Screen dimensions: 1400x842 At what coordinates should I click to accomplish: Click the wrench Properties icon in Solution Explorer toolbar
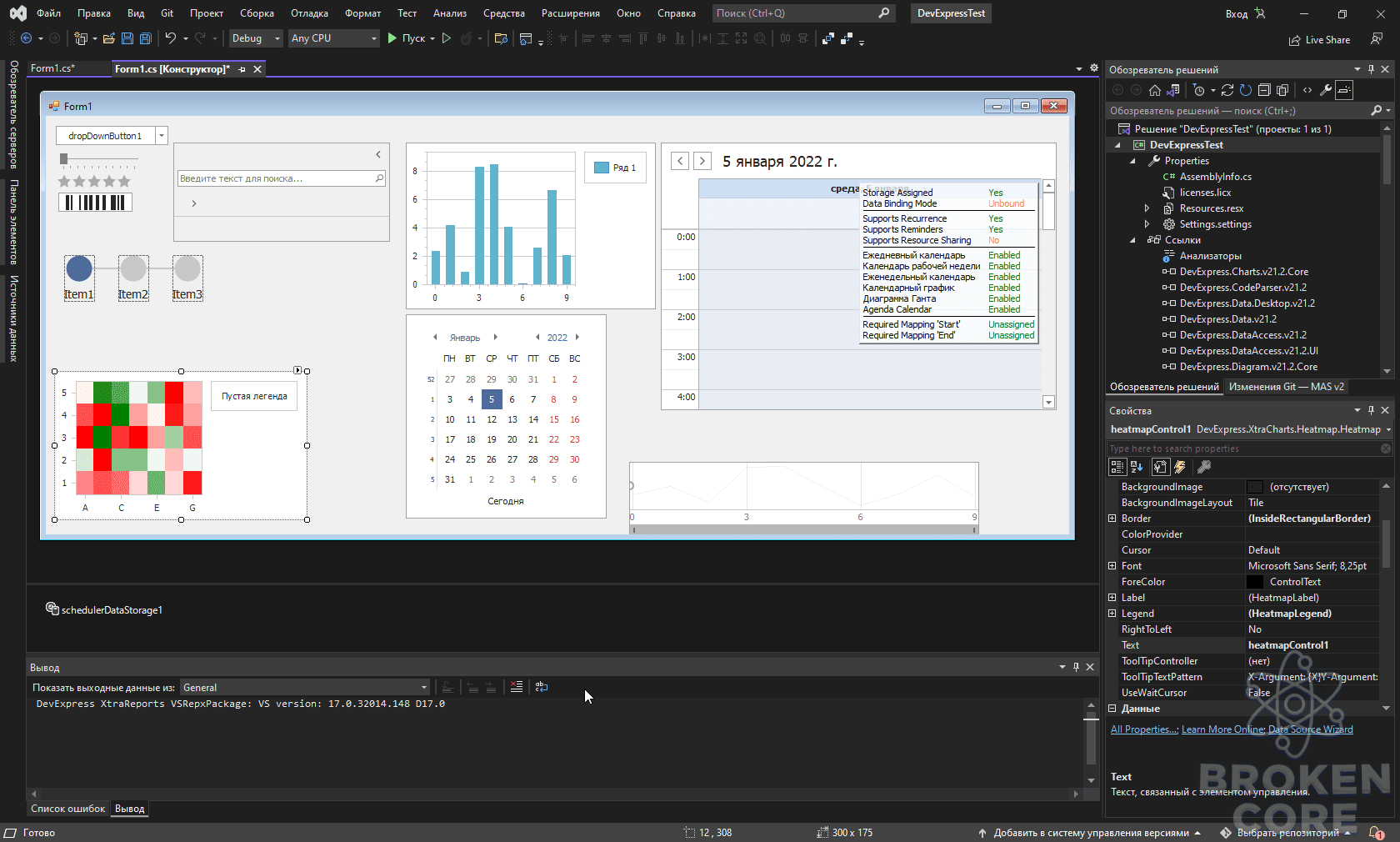coord(1325,90)
